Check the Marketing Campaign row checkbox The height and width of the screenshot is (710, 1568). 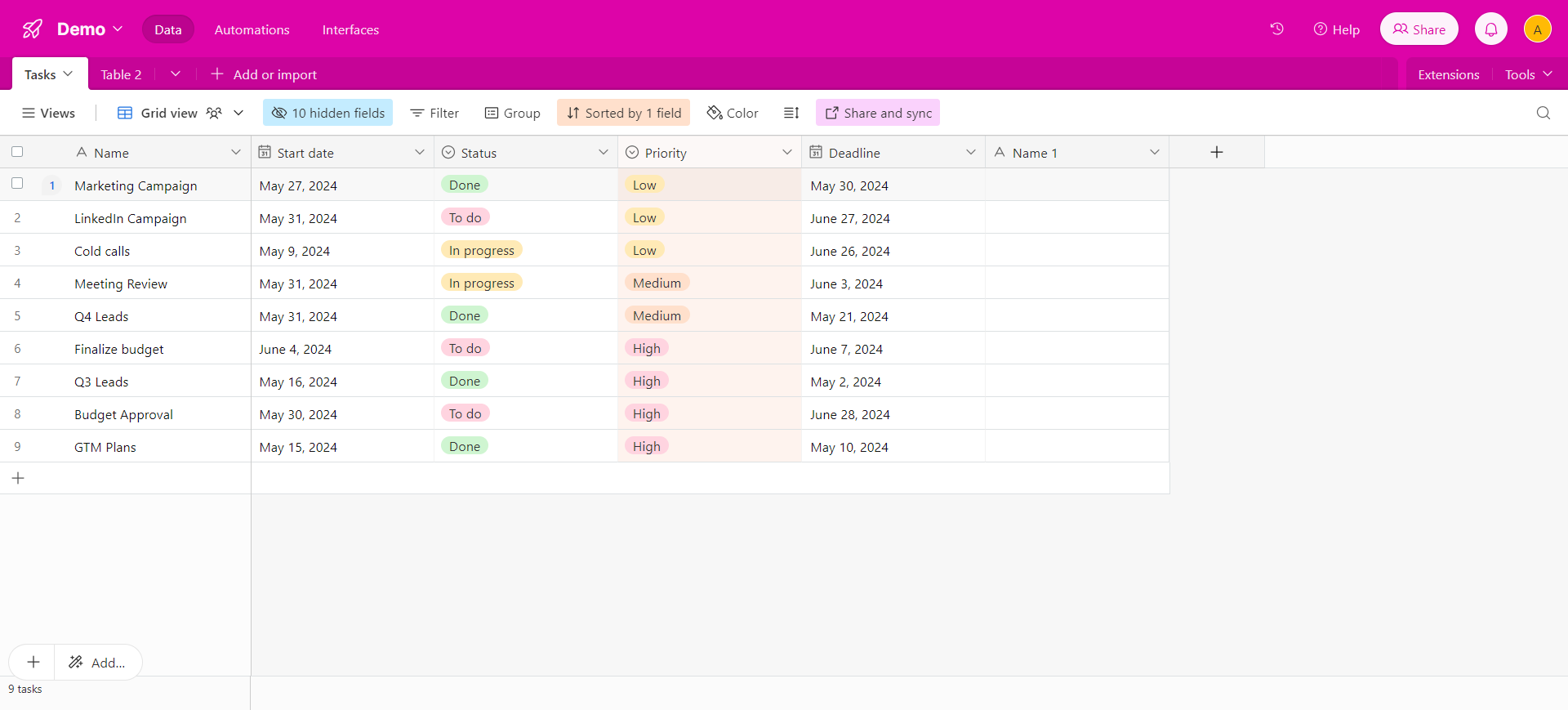pos(17,184)
